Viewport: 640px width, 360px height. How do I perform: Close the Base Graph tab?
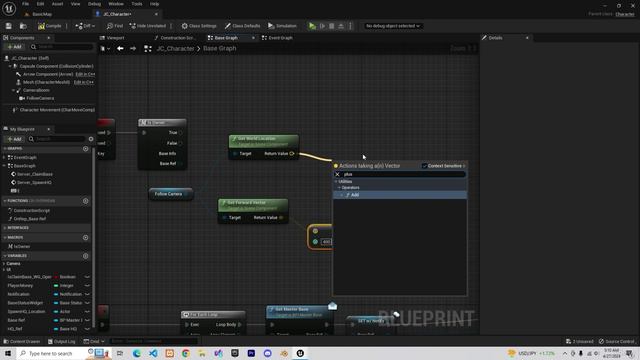tap(253, 38)
